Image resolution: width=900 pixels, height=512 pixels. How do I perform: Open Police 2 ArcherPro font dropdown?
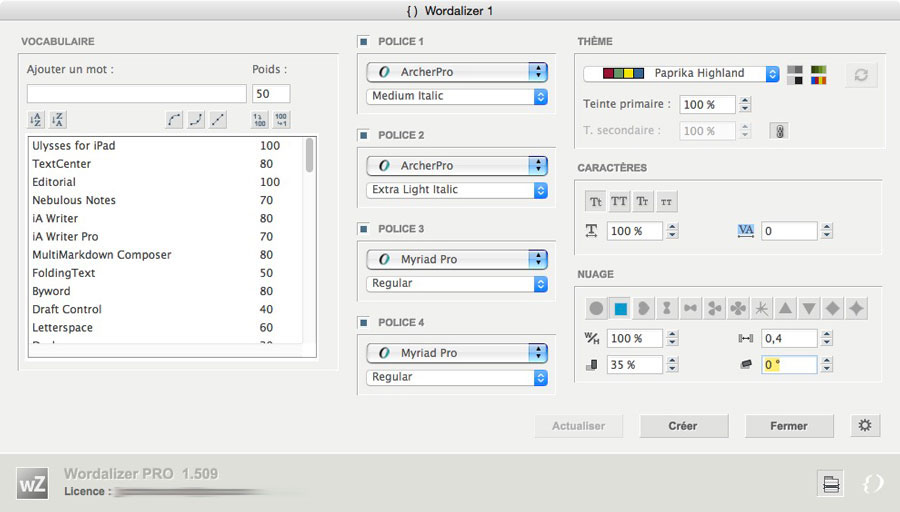[x=457, y=165]
